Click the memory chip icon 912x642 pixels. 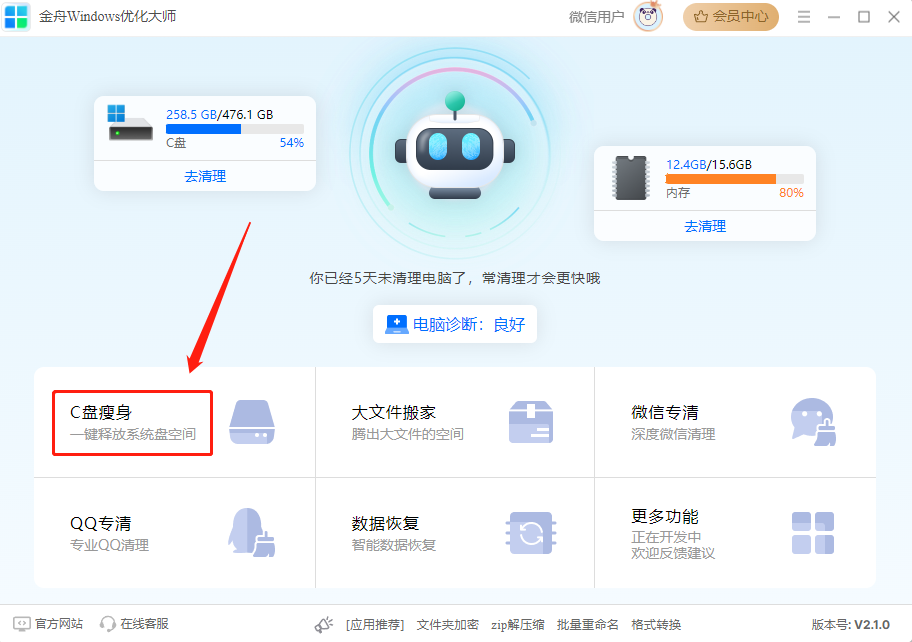[632, 178]
